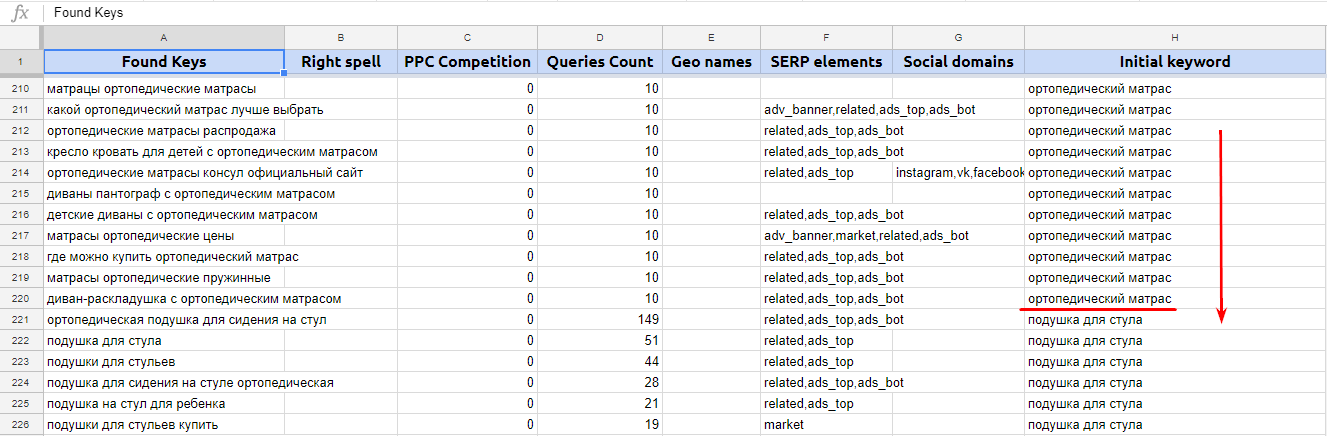The image size is (1327, 436).
Task: Click the adv_banner,market,related,ads_bot cell
Action: [826, 236]
